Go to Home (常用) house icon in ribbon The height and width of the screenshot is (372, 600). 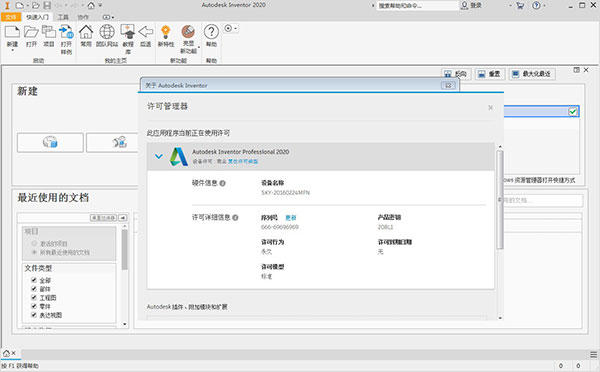click(86, 32)
